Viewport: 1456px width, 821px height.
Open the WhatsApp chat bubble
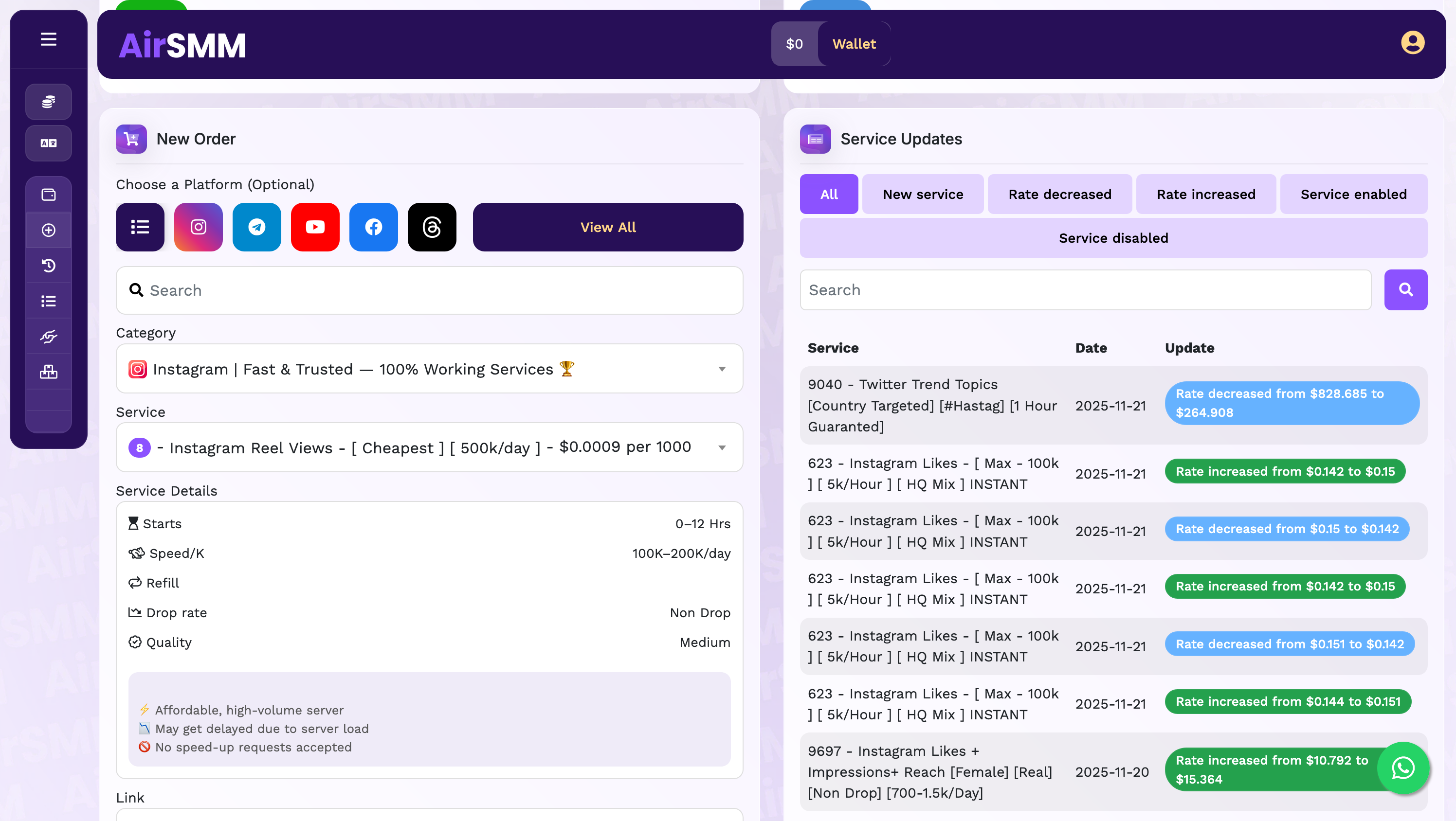pos(1403,768)
